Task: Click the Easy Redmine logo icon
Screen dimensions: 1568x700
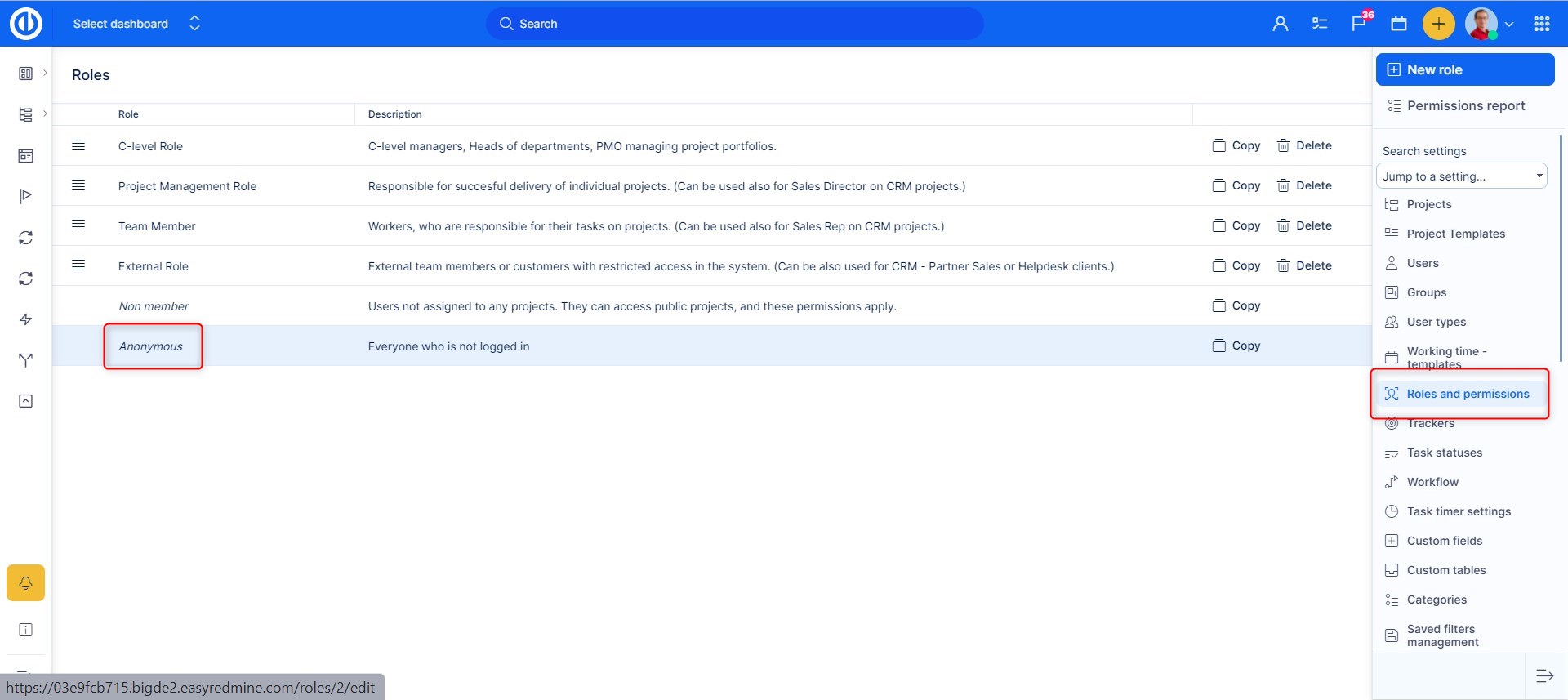Action: tap(25, 24)
